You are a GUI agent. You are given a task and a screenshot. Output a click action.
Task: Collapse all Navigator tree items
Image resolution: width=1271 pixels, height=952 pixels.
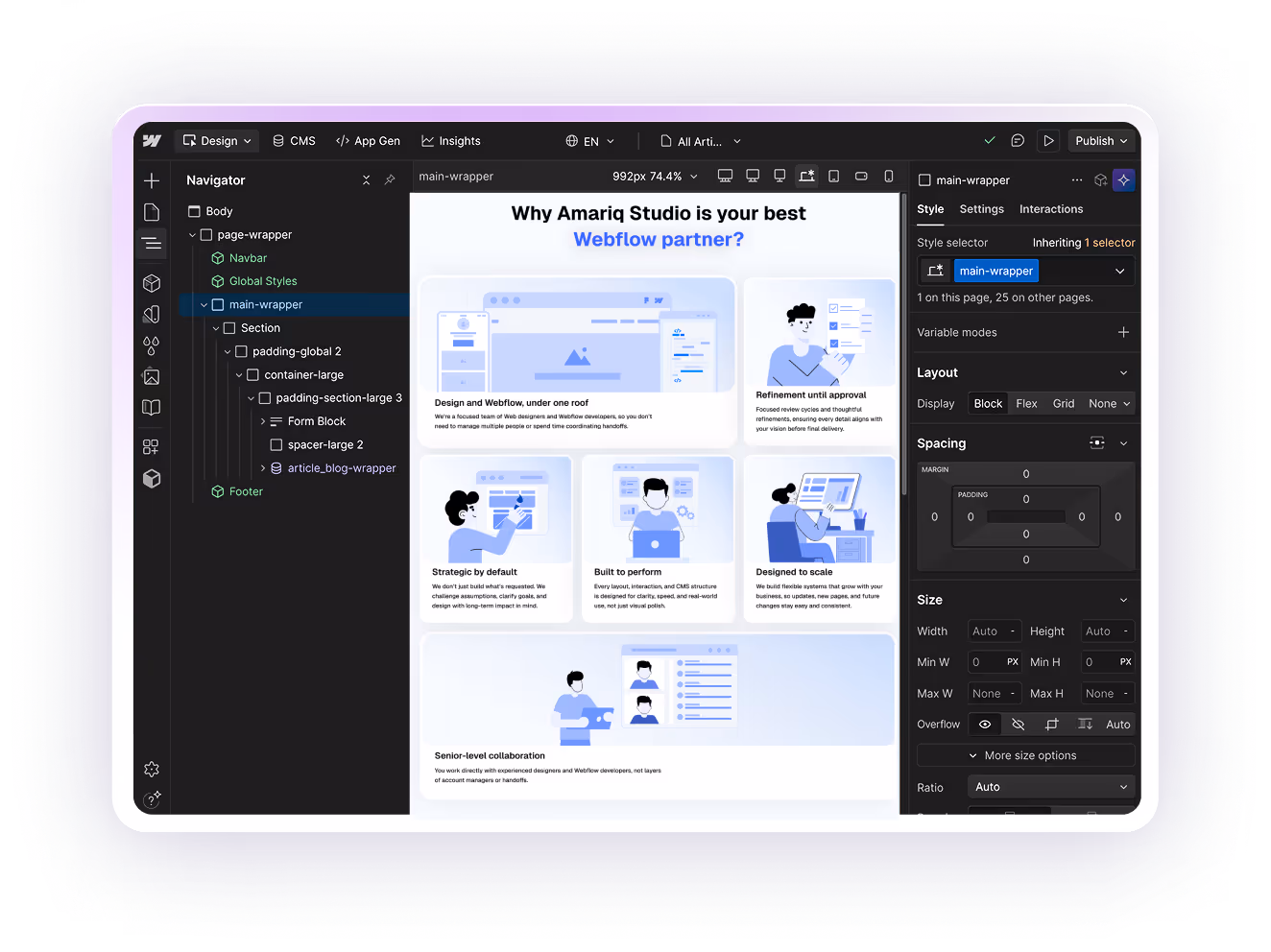click(366, 180)
